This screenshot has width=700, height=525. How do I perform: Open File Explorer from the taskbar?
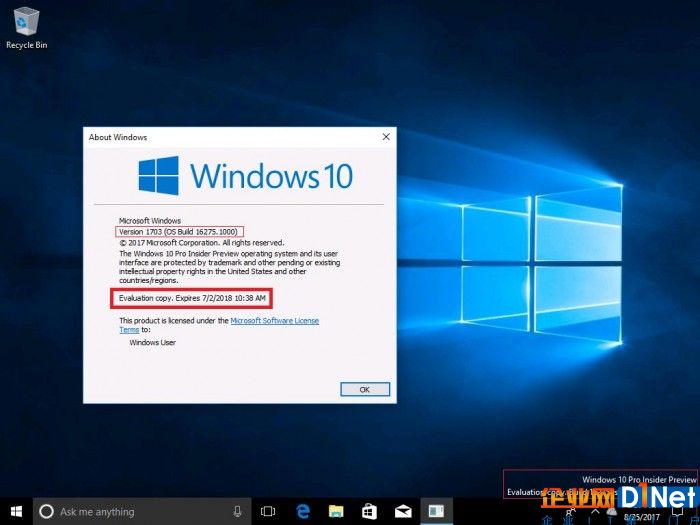click(336, 512)
